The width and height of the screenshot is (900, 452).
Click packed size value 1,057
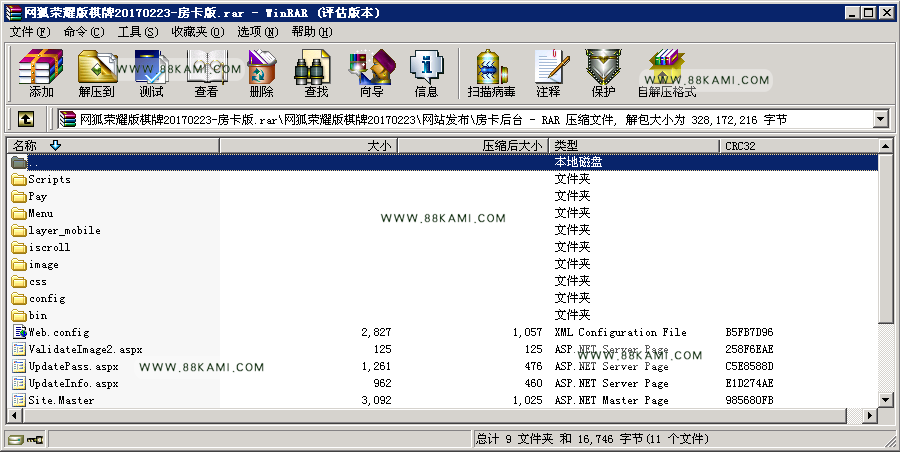pyautogui.click(x=527, y=332)
